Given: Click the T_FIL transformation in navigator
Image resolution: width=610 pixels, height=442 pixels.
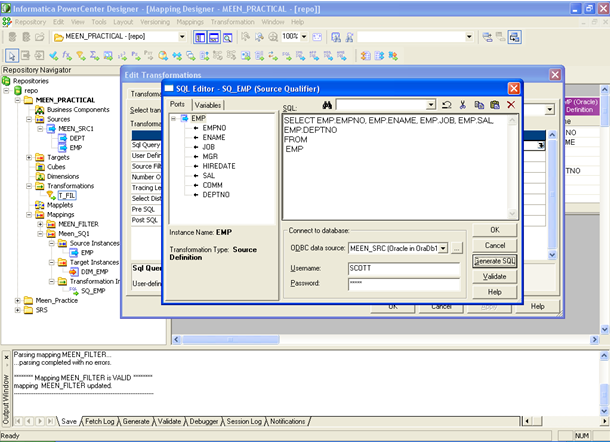Looking at the screenshot, I should (67, 195).
